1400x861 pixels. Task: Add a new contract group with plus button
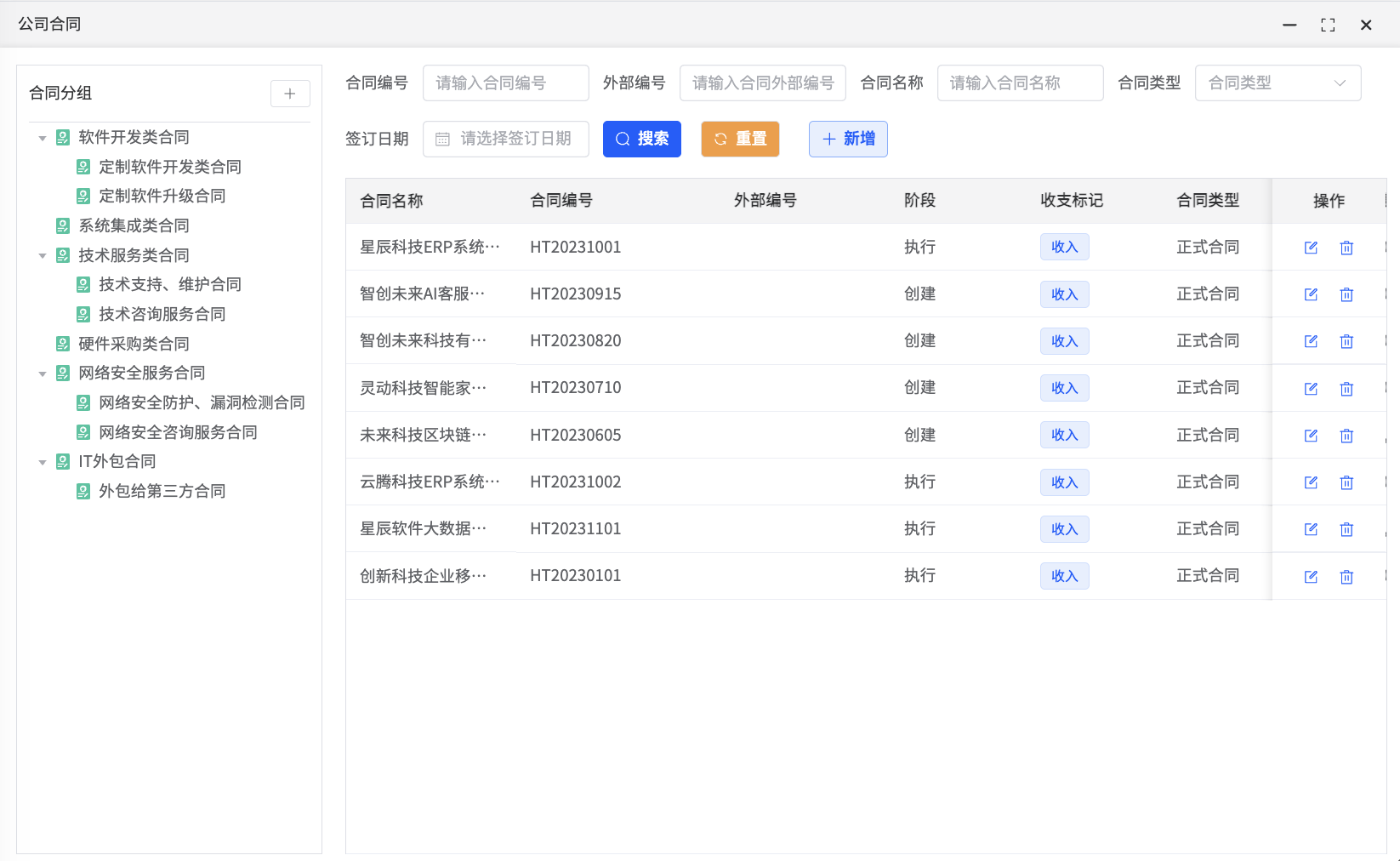pyautogui.click(x=290, y=94)
